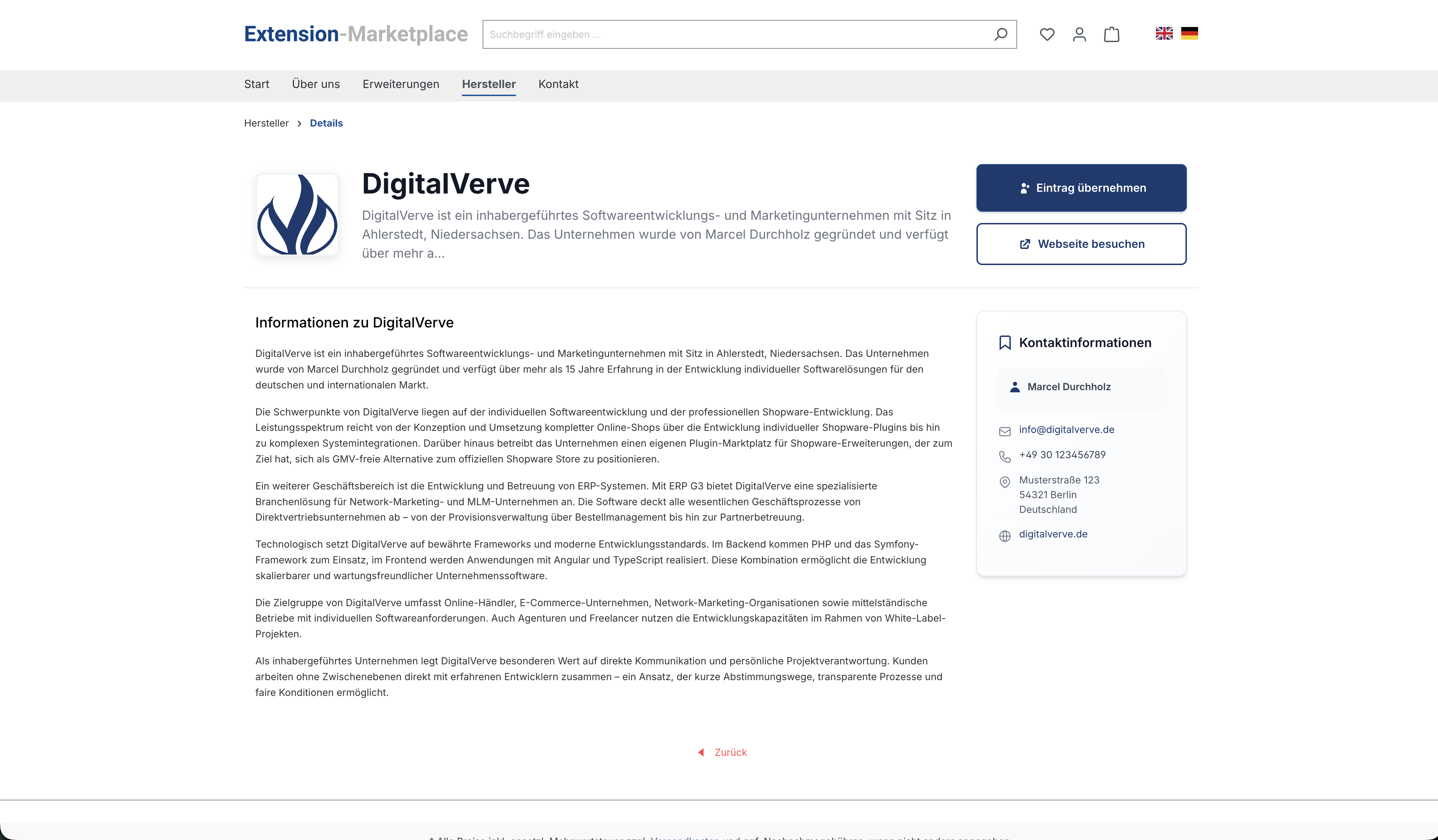This screenshot has height=840, width=1438.
Task: Open the wishlist heart icon
Action: pos(1047,34)
